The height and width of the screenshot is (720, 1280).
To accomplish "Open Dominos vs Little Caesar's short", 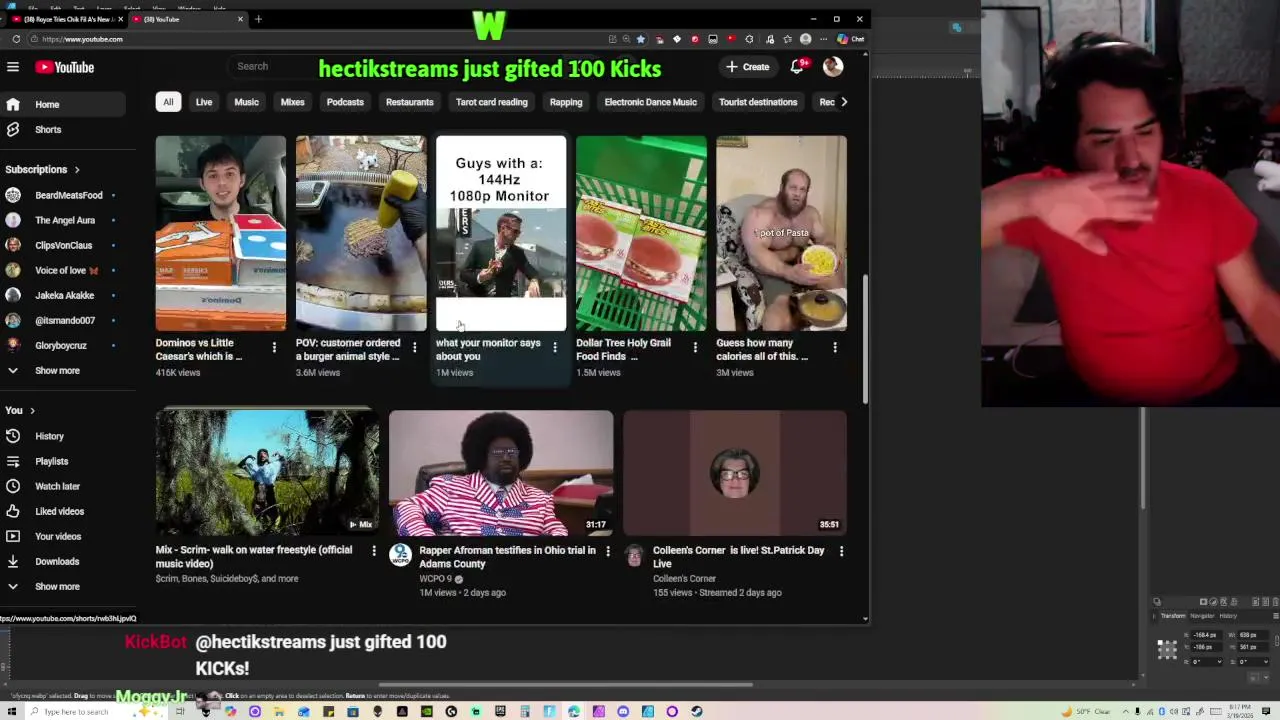I will 220,233.
